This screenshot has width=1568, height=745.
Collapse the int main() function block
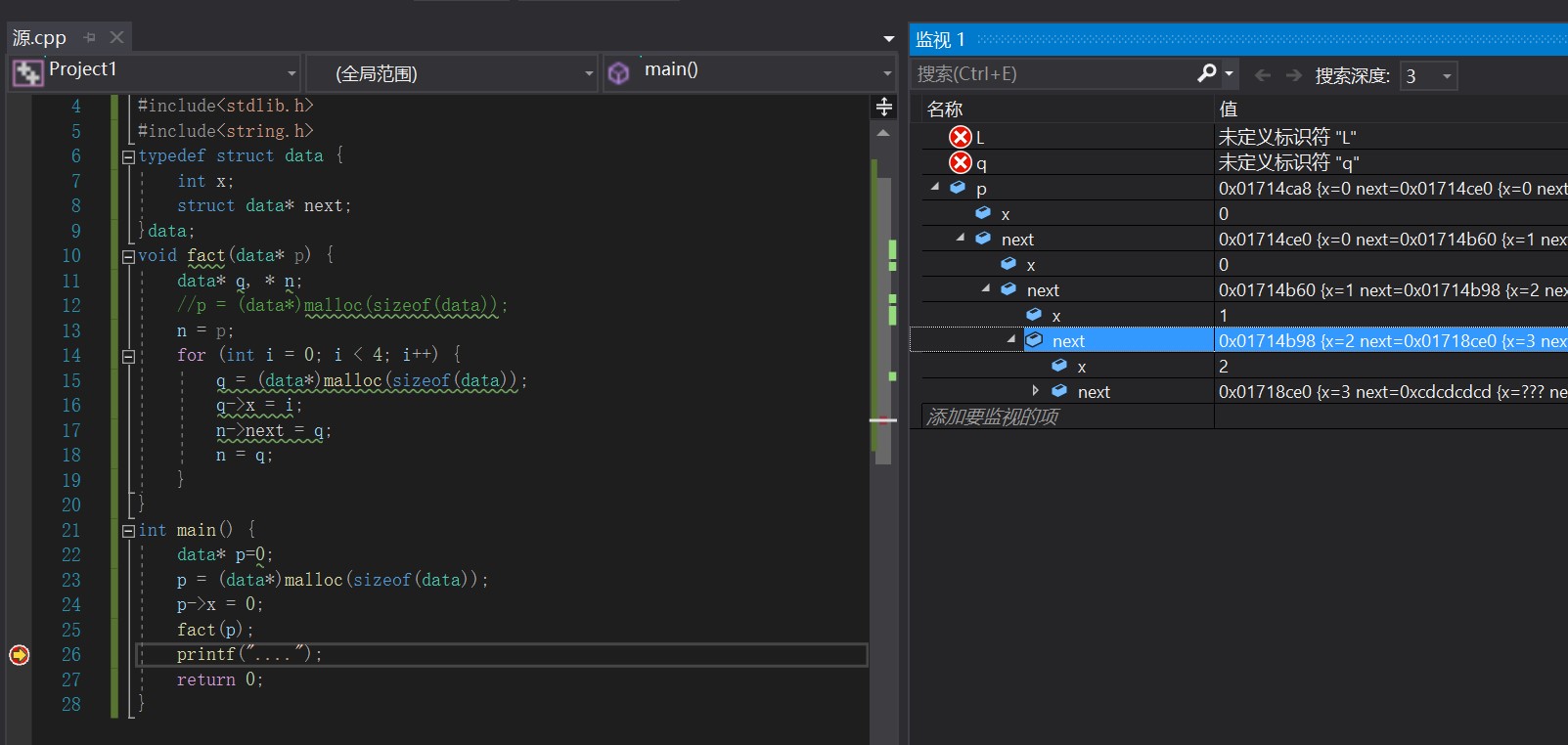tap(128, 531)
